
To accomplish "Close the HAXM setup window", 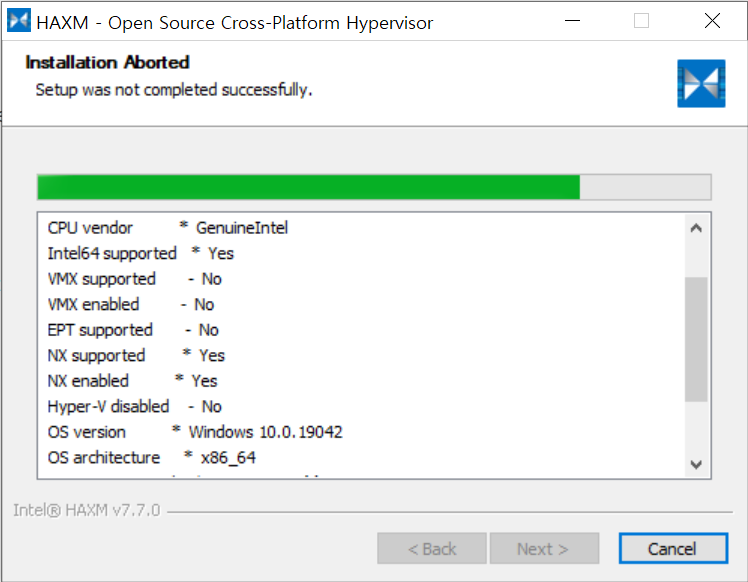I will (x=712, y=21).
